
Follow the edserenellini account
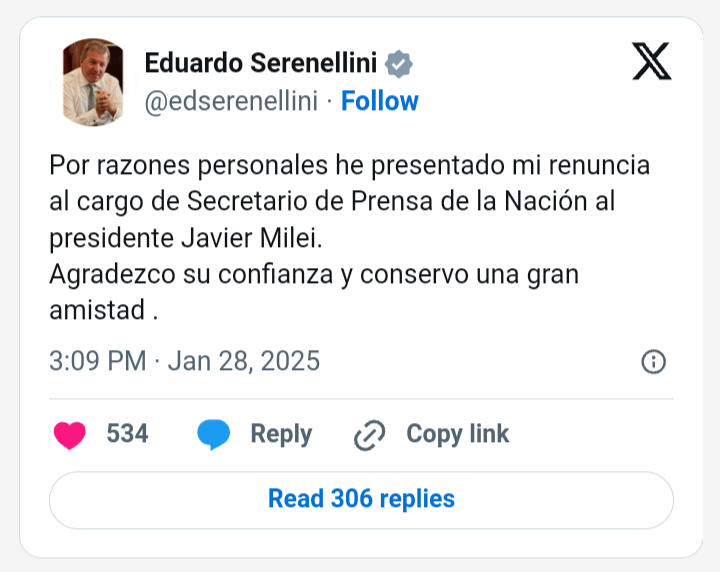[380, 101]
